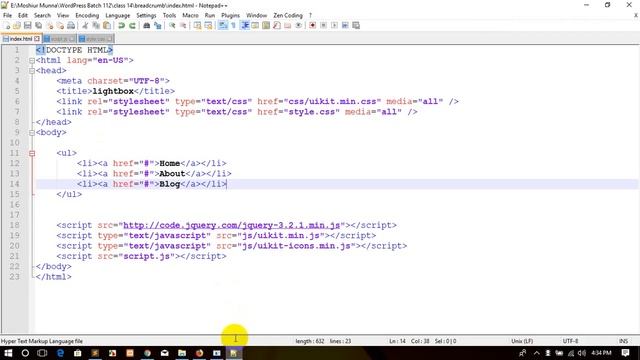Open the Search menu

tap(42, 15)
